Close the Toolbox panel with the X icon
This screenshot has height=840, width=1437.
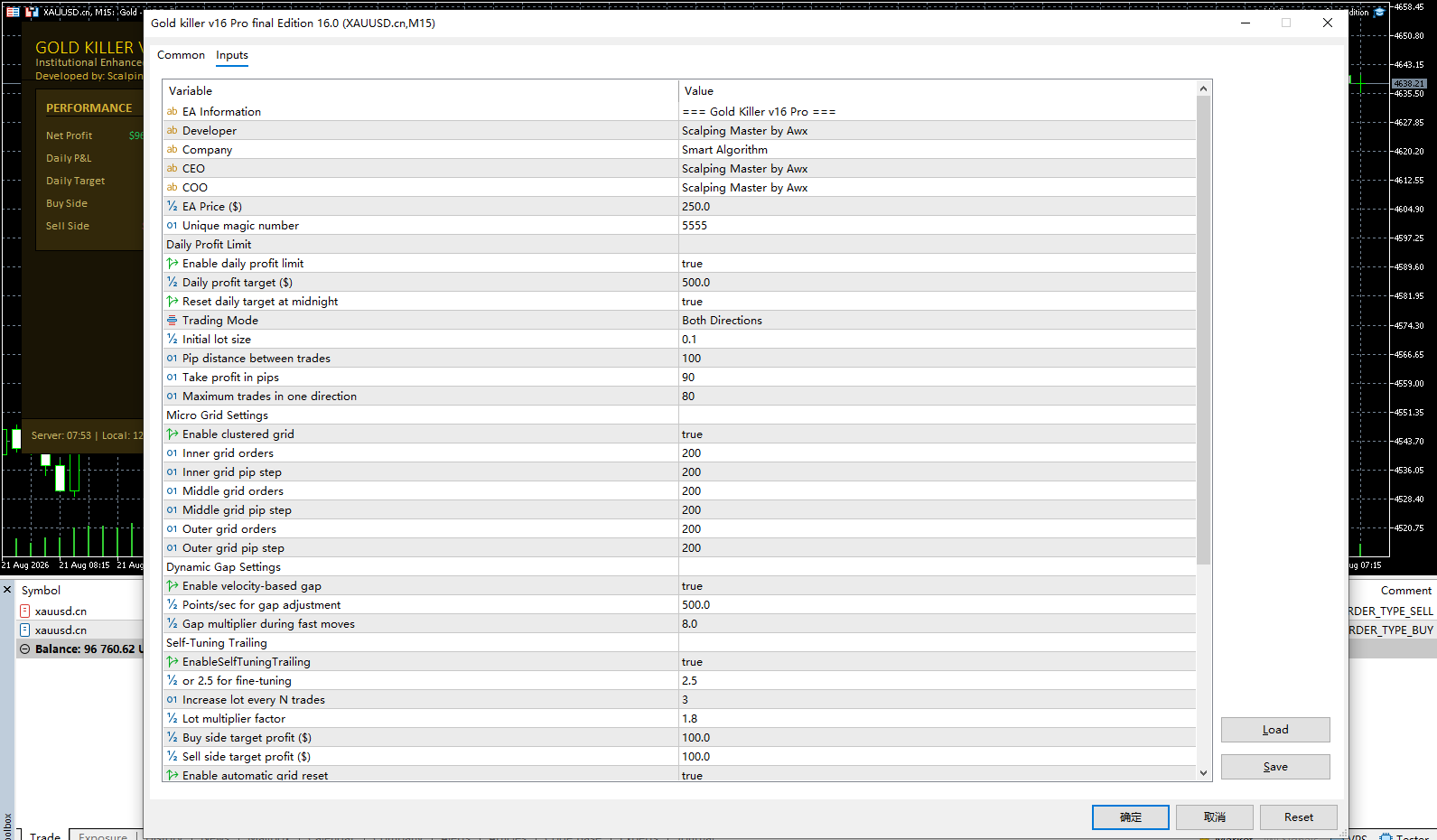coord(7,590)
